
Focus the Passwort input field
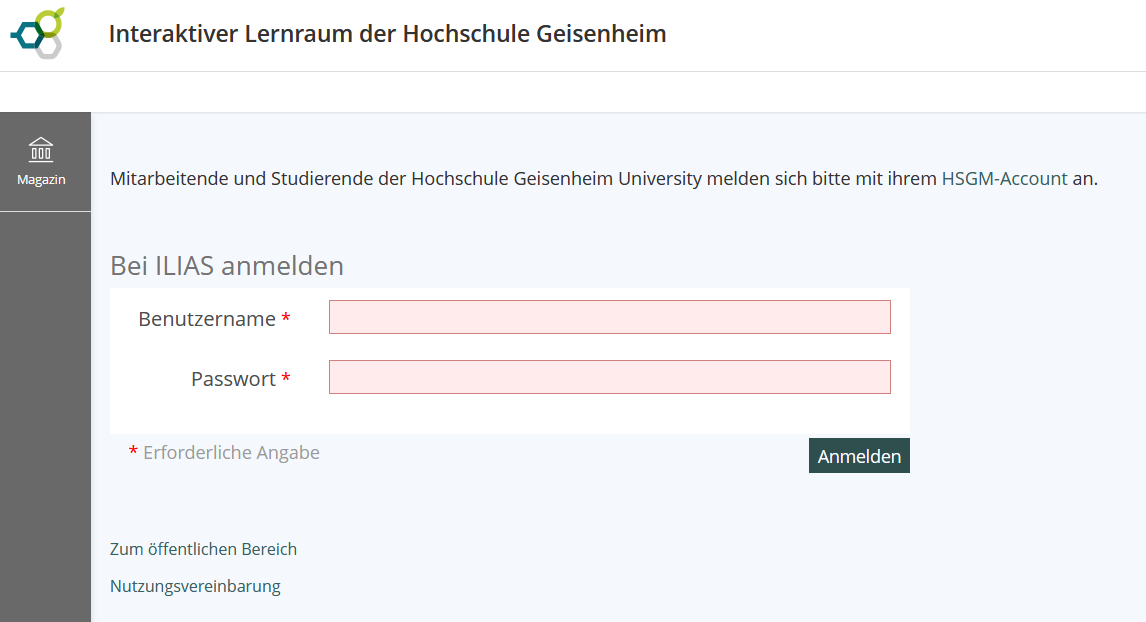coord(609,377)
